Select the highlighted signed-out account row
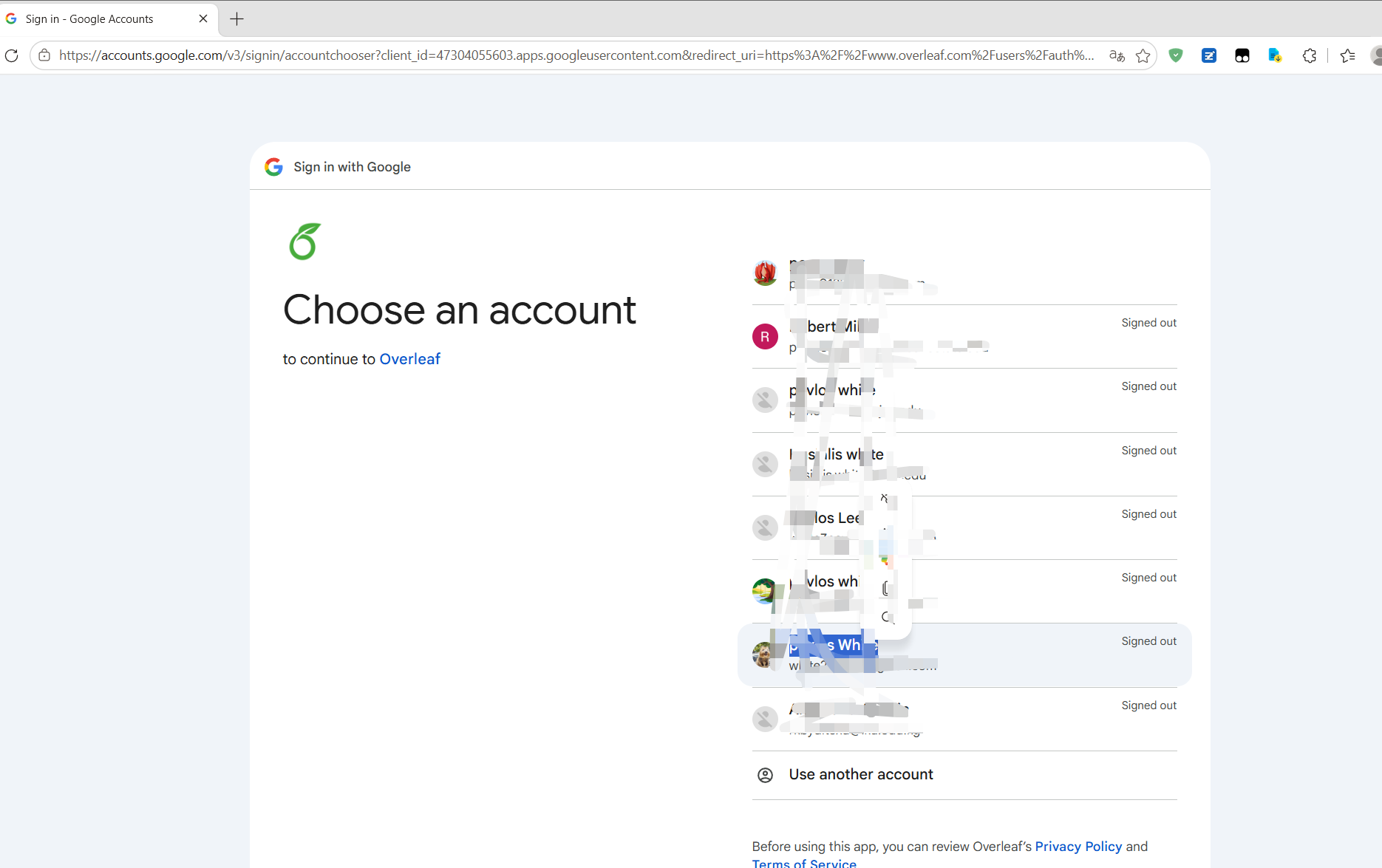The image size is (1382, 868). [x=964, y=655]
